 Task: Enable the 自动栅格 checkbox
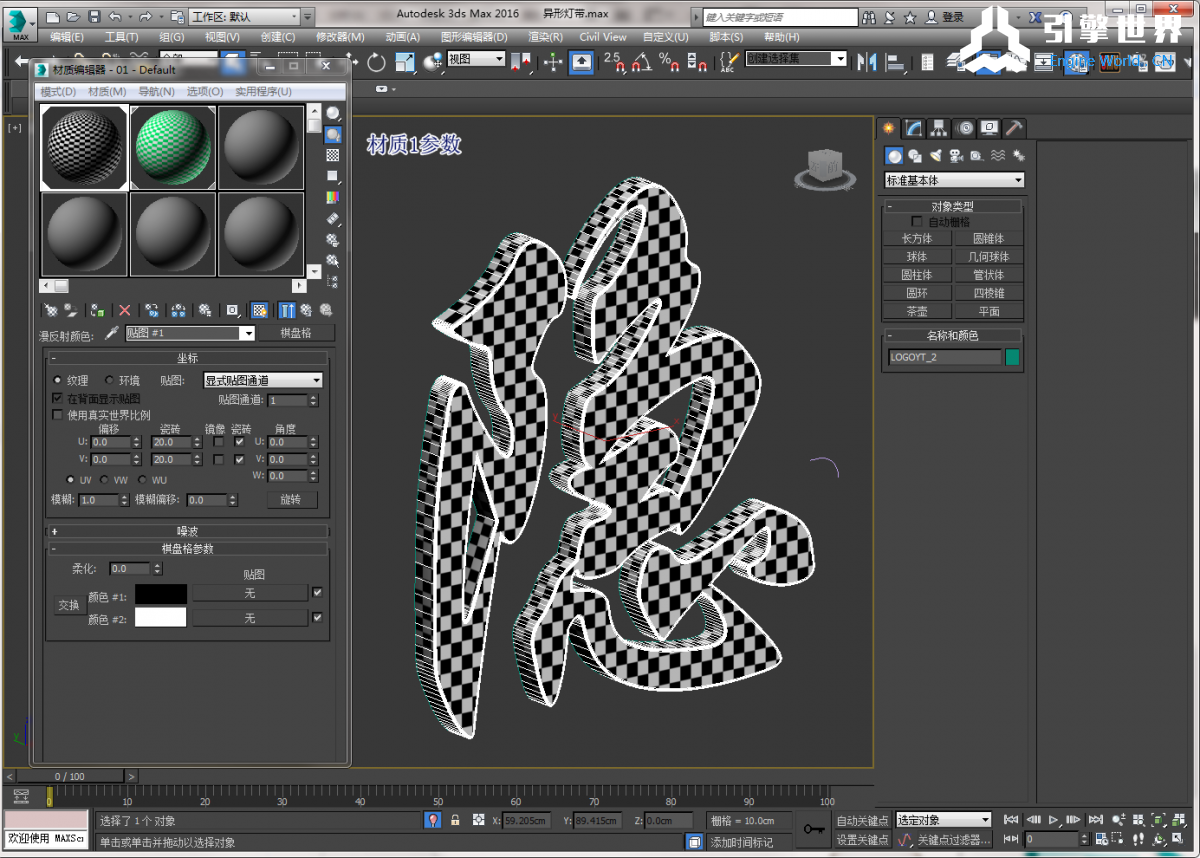point(917,221)
